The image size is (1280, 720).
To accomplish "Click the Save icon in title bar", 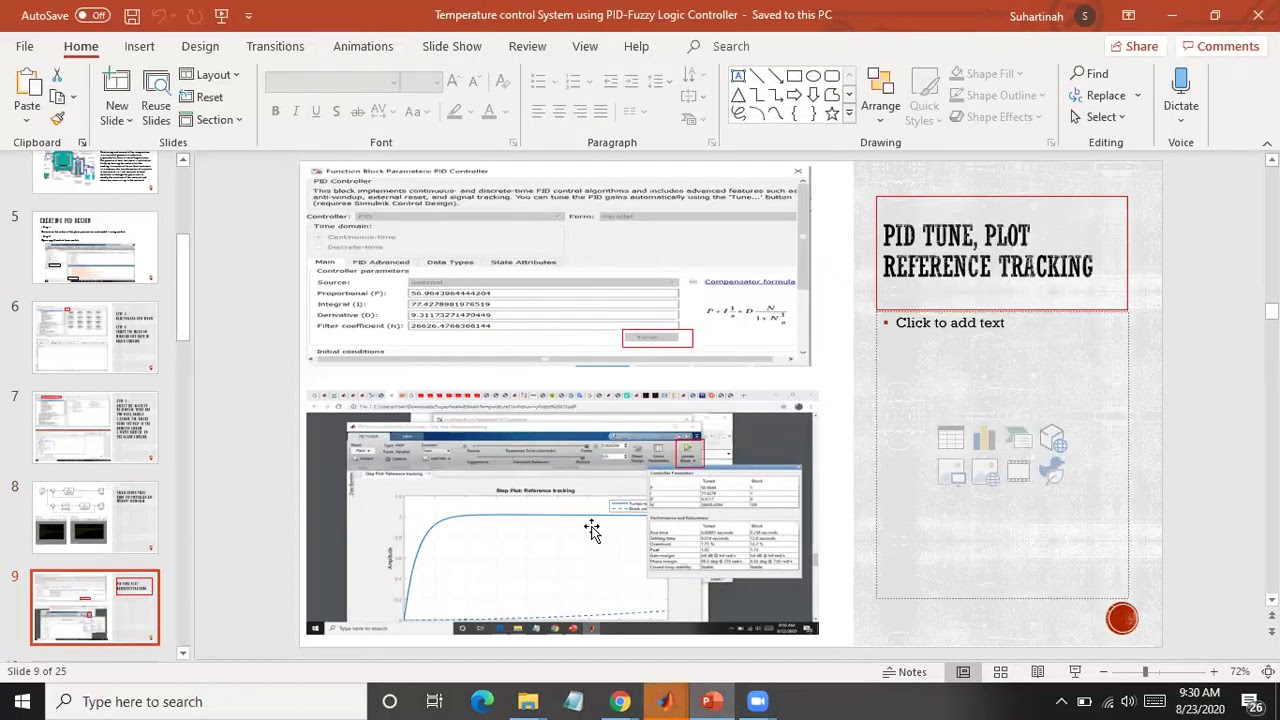I will tap(132, 15).
